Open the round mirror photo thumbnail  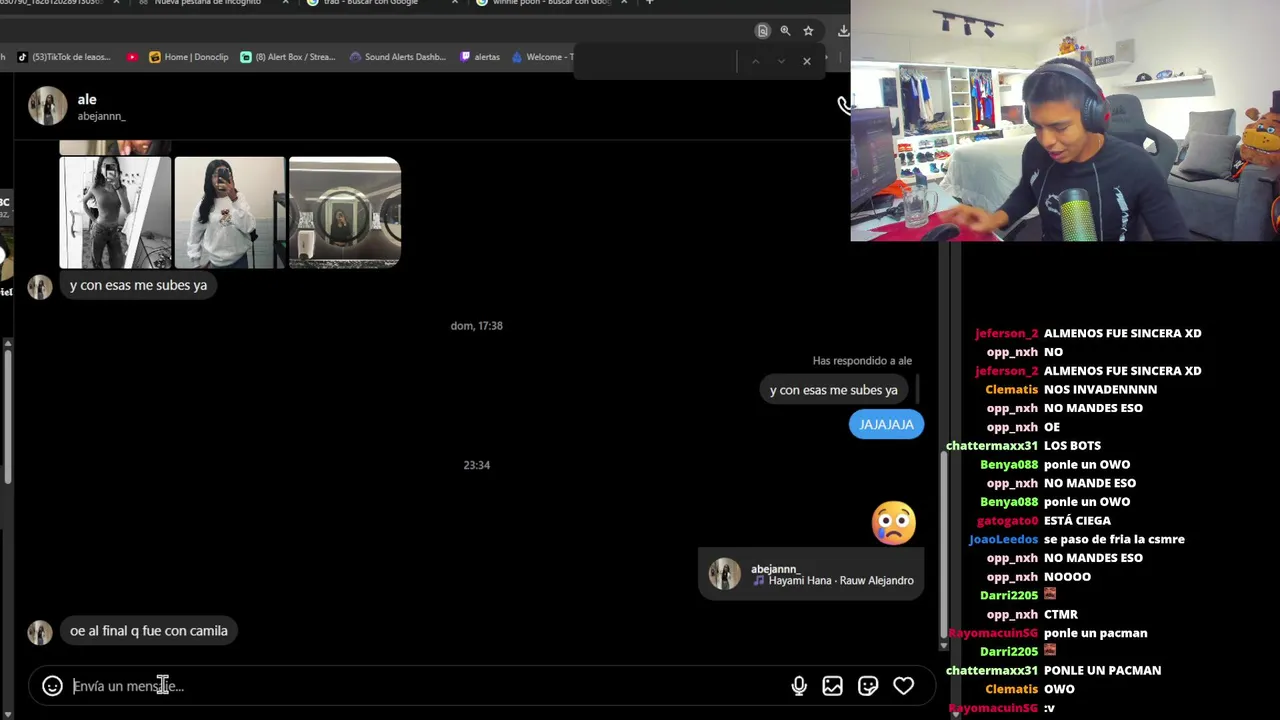tap(345, 212)
